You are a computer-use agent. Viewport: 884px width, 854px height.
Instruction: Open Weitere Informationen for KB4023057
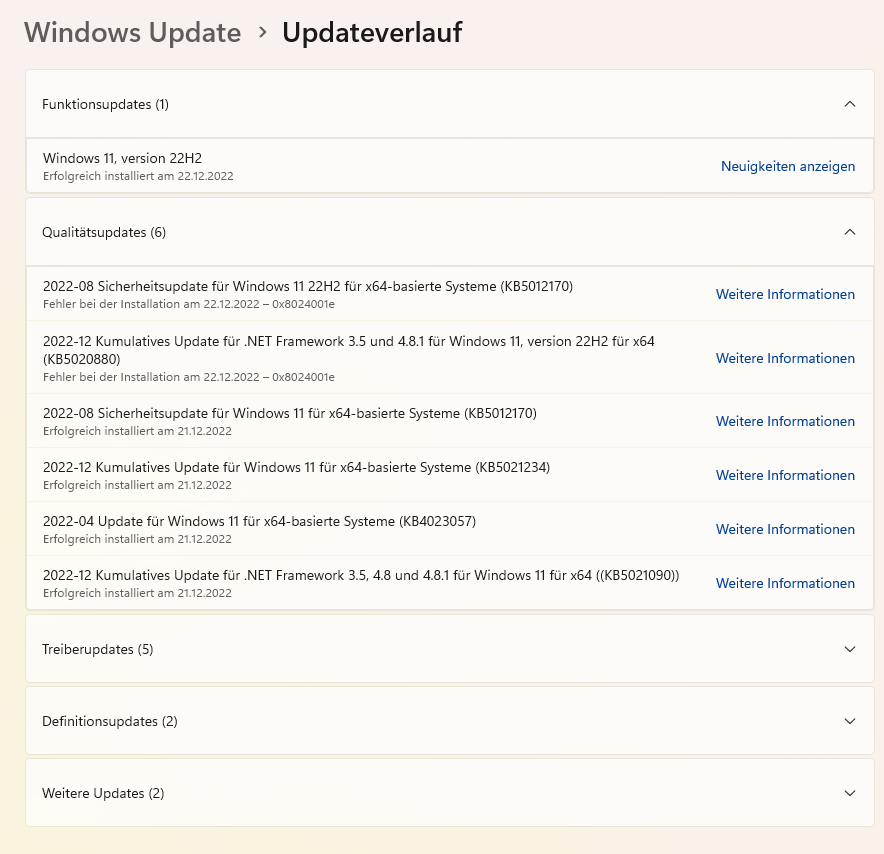coord(785,529)
